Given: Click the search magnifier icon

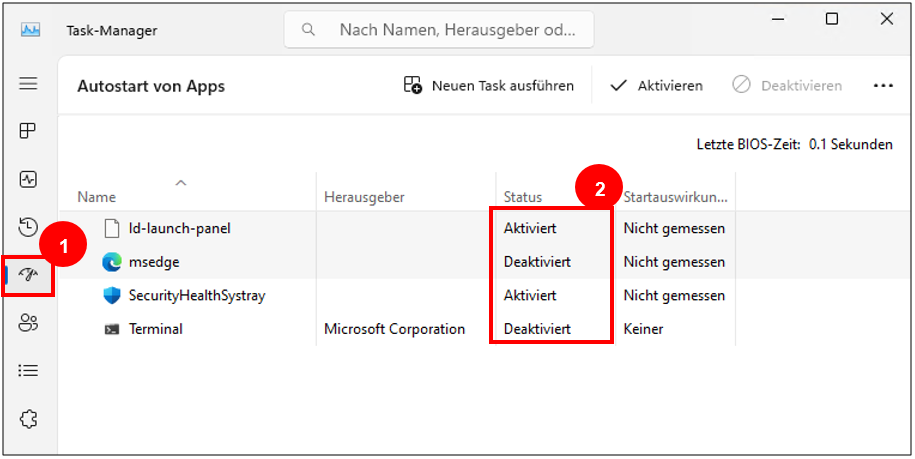Looking at the screenshot, I should (308, 29).
